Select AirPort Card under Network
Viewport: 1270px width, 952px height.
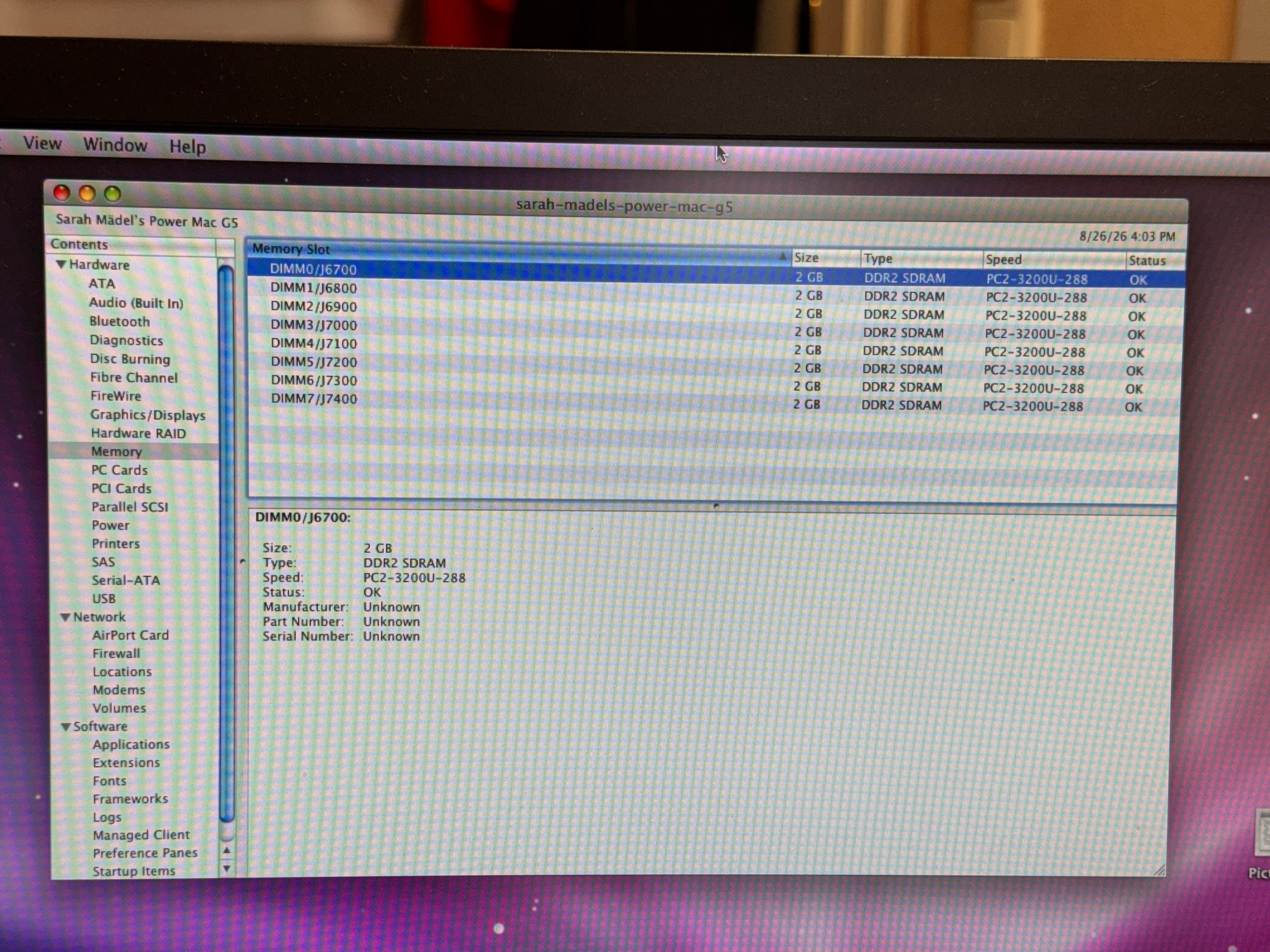[130, 635]
